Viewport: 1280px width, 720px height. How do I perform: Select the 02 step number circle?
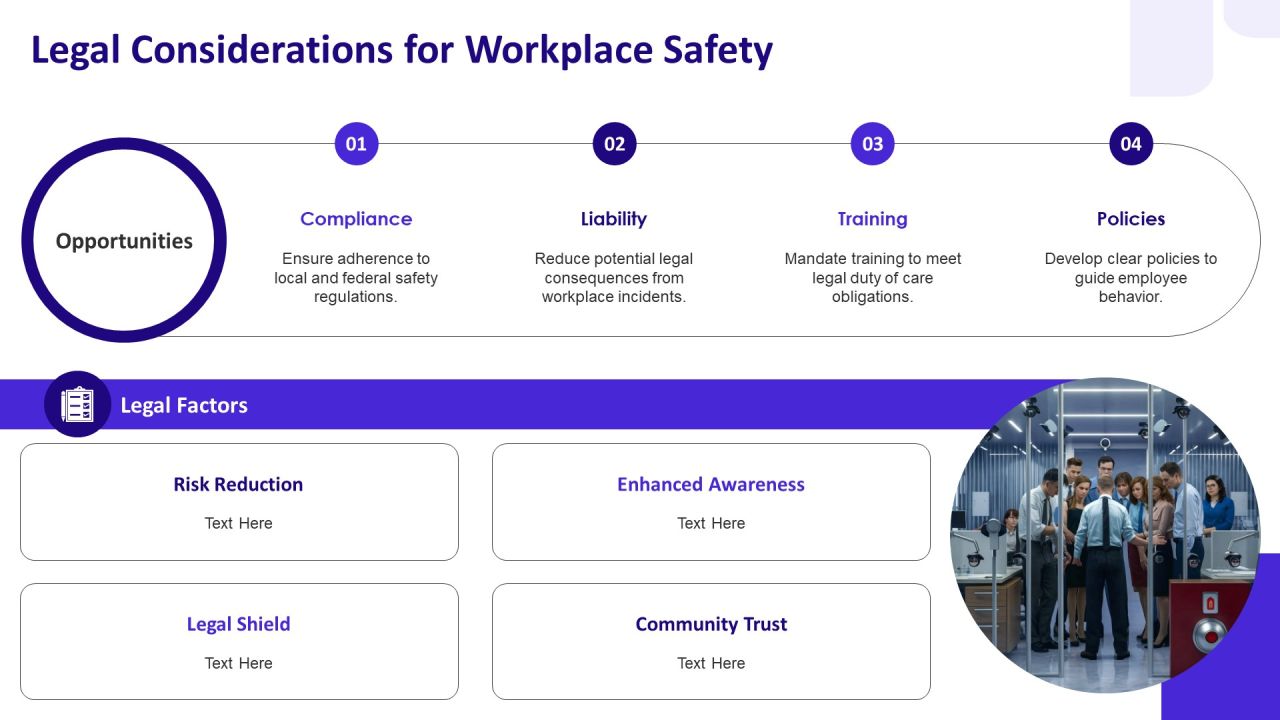pyautogui.click(x=614, y=144)
